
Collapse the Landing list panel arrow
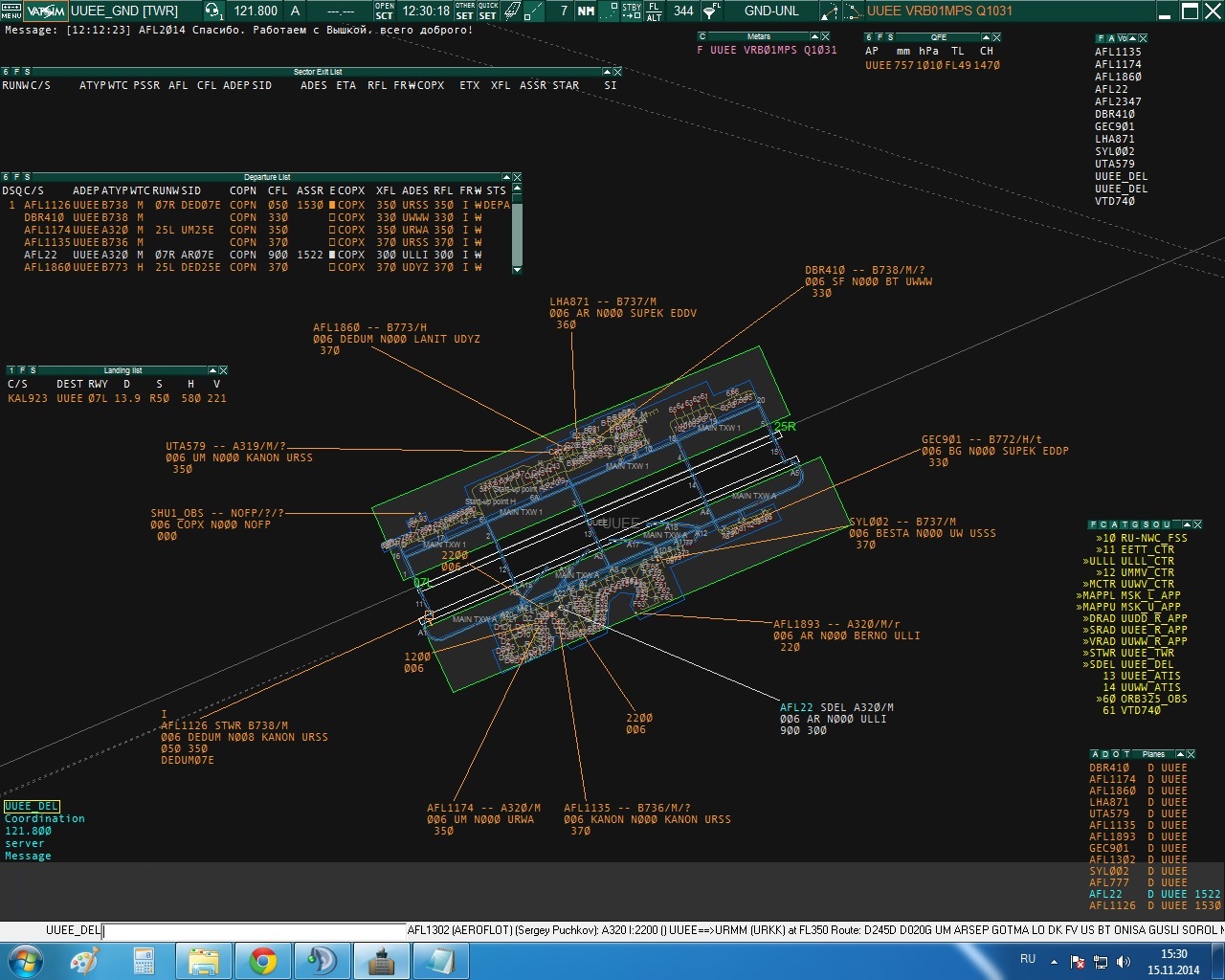pyautogui.click(x=212, y=370)
